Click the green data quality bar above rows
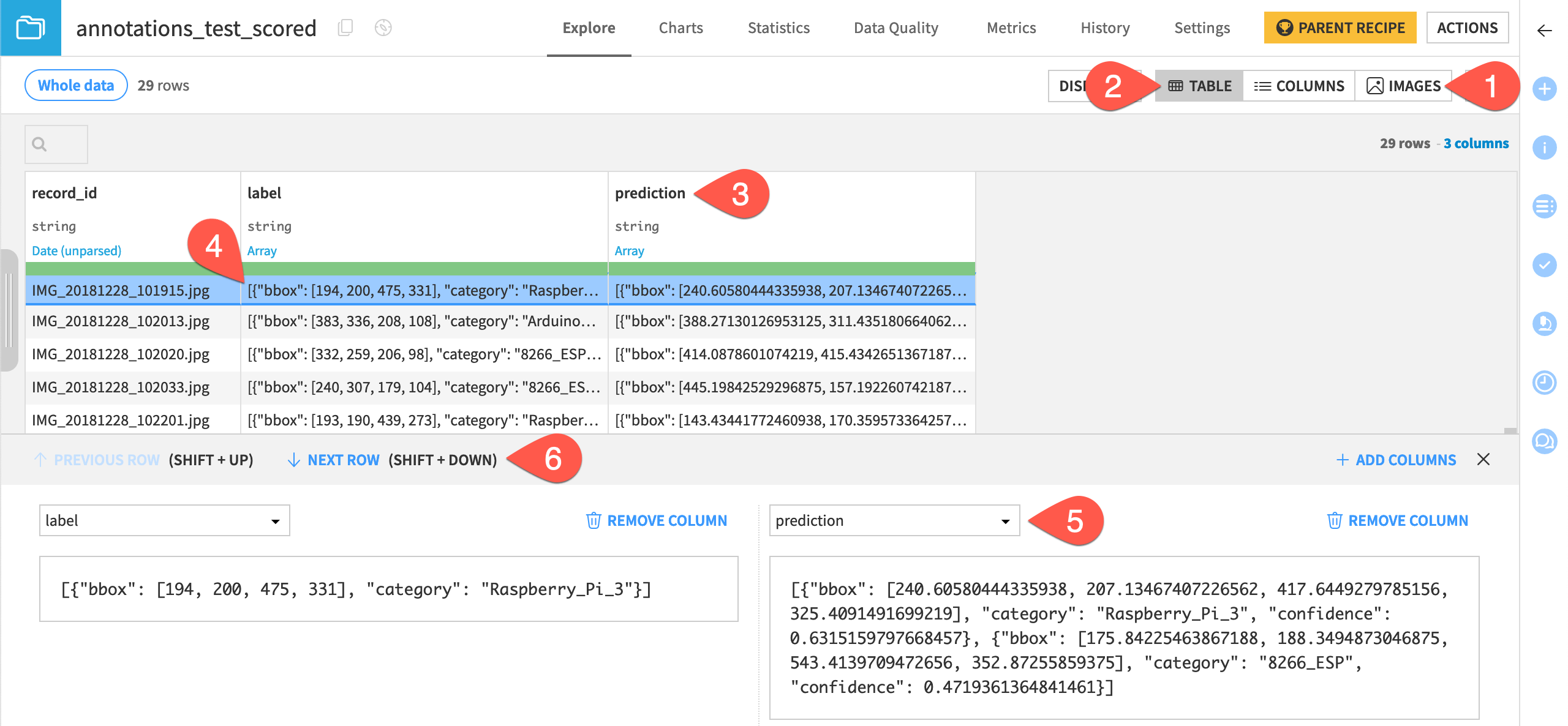1568x726 pixels. (490, 268)
